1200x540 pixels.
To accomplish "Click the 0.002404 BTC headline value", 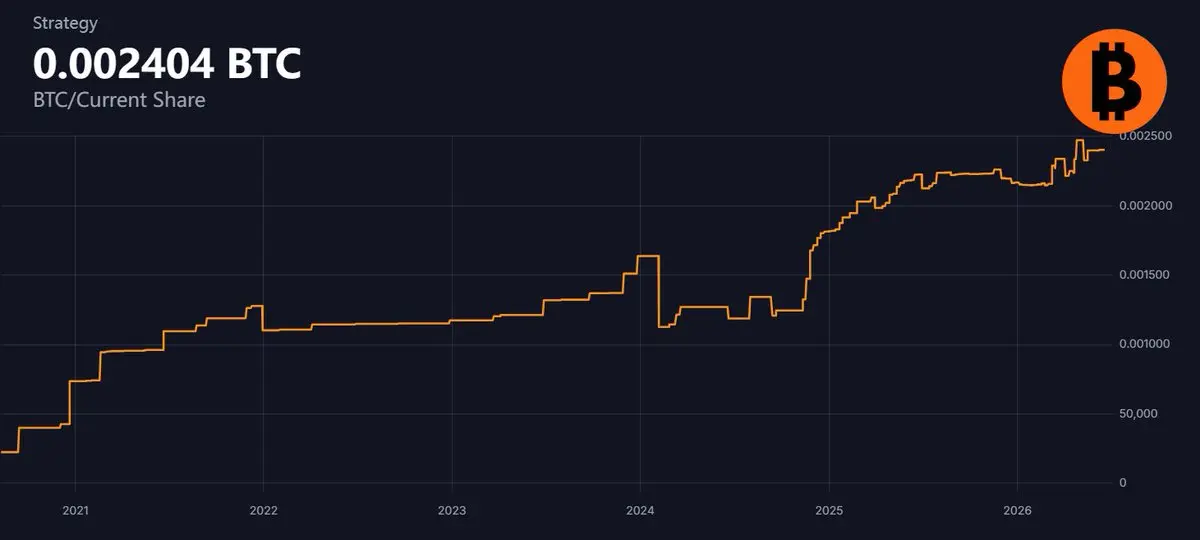I will click(x=167, y=64).
